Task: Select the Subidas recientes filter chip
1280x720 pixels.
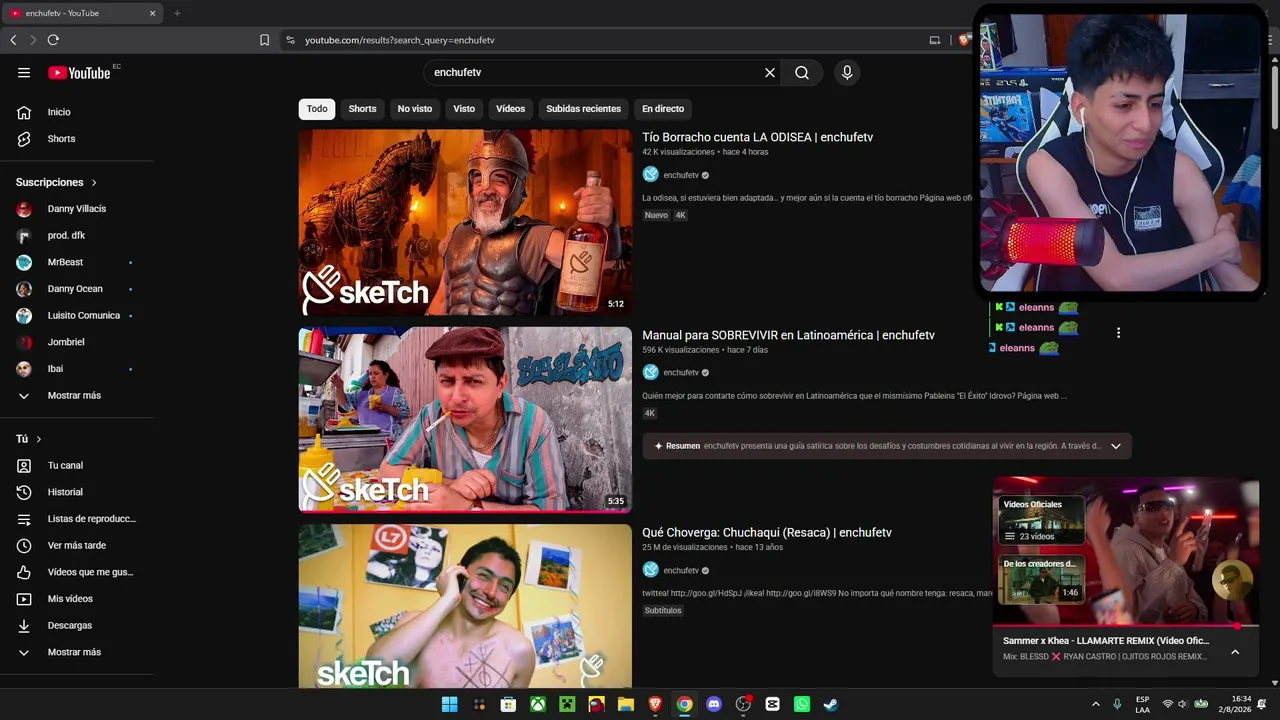Action: 583,109
